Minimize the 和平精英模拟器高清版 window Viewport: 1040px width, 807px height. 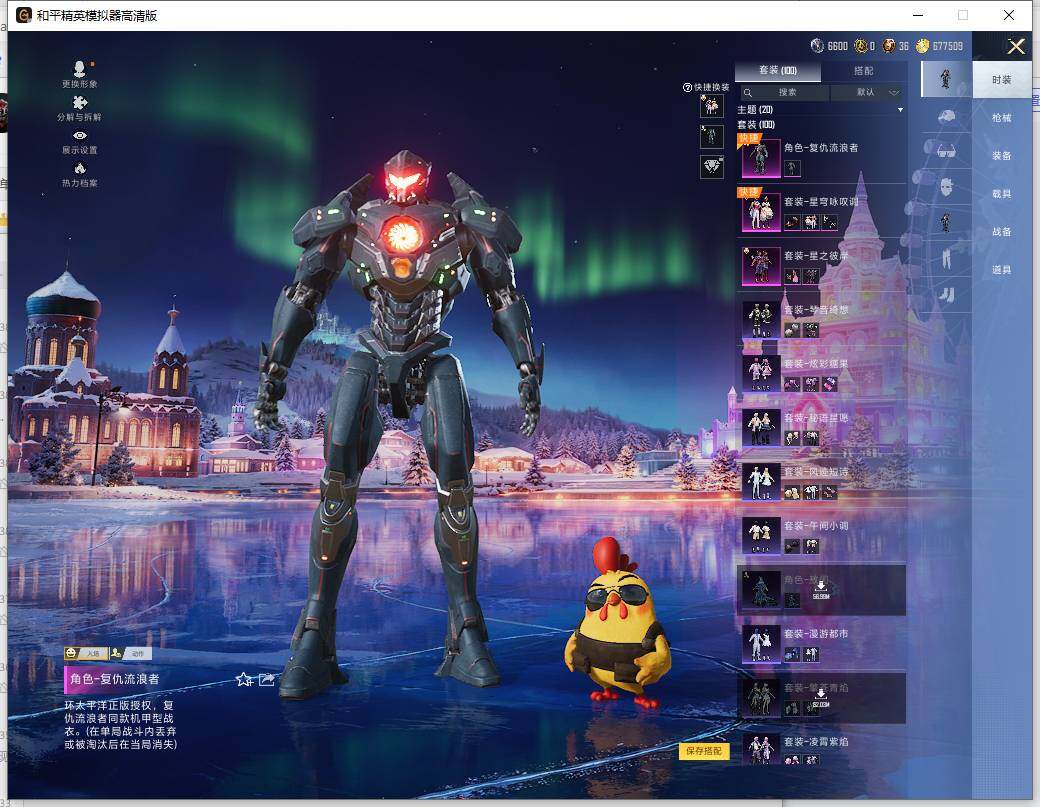click(x=918, y=15)
